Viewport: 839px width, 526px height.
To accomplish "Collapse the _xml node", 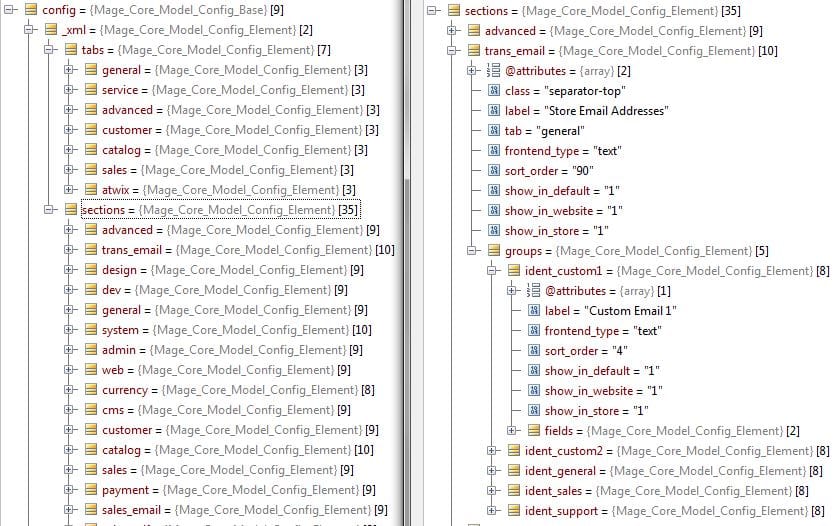I will [x=29, y=29].
